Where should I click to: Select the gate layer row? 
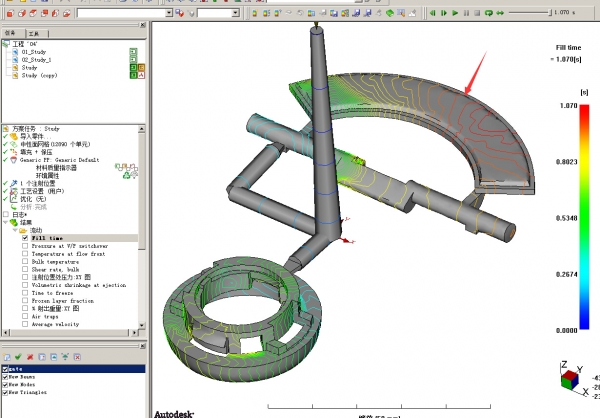point(73,369)
